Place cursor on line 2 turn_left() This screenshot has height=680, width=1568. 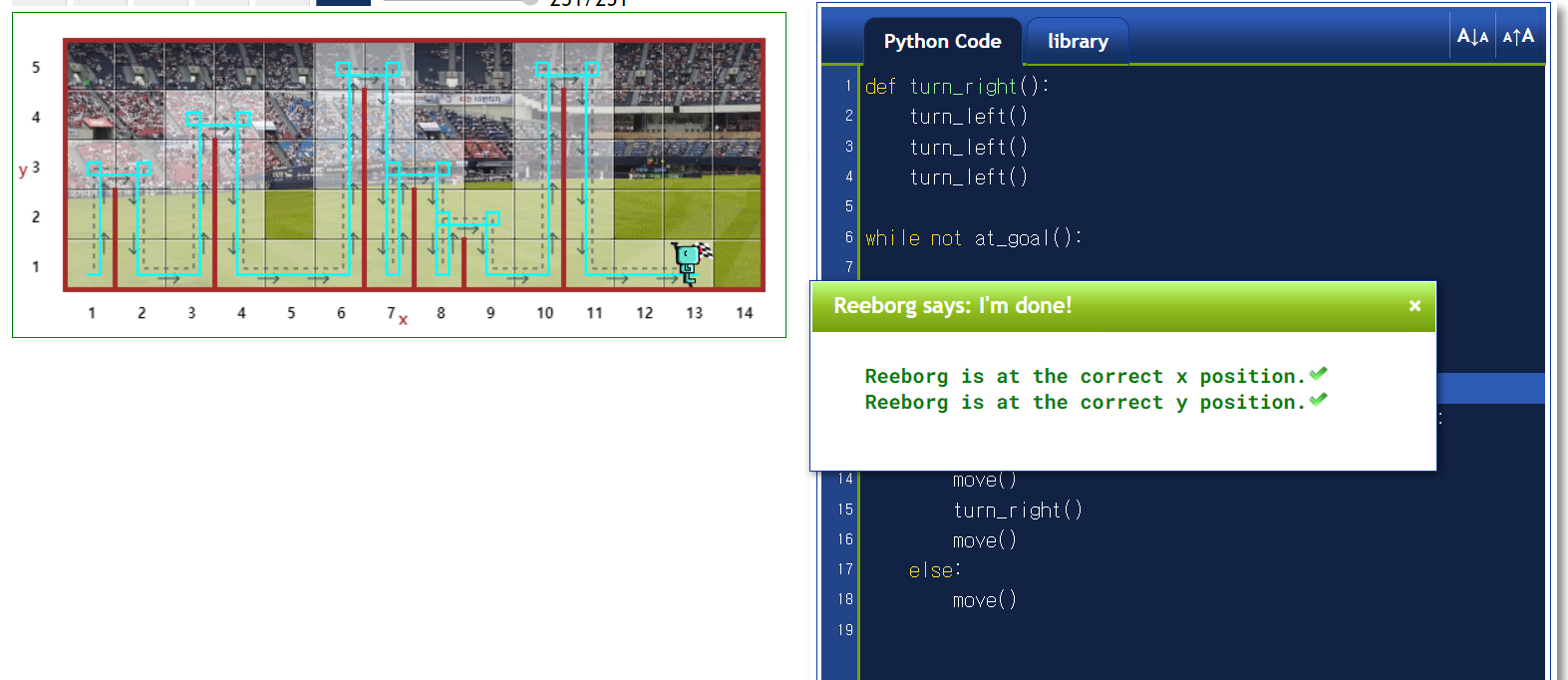(x=968, y=117)
